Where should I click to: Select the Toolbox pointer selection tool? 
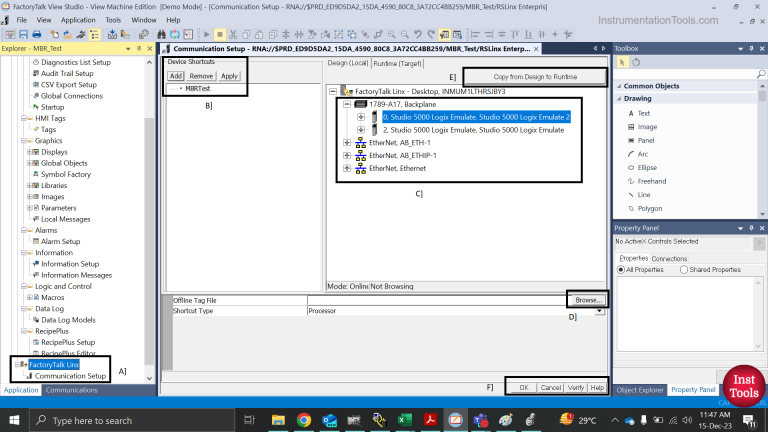pyautogui.click(x=622, y=62)
